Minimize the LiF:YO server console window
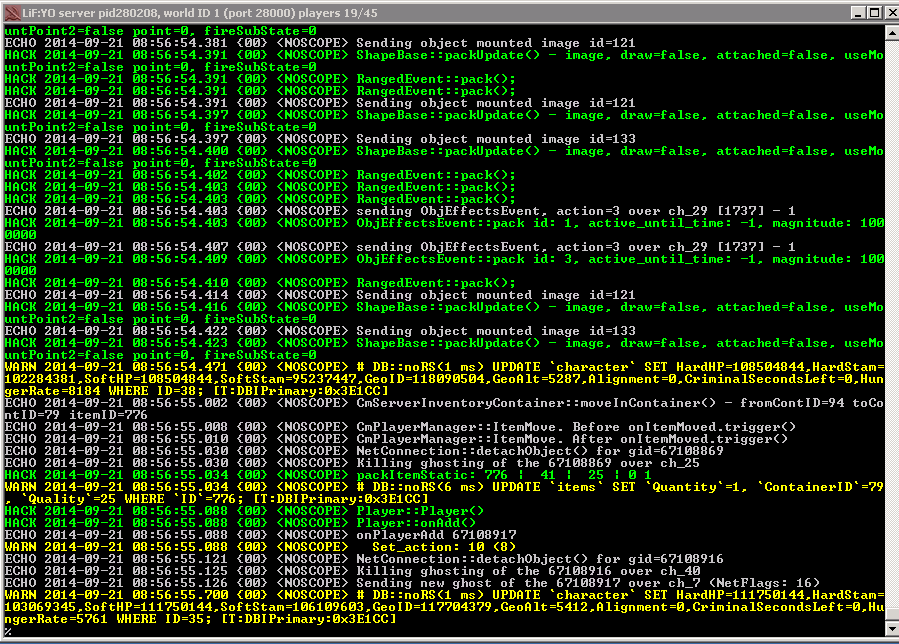 [x=858, y=12]
